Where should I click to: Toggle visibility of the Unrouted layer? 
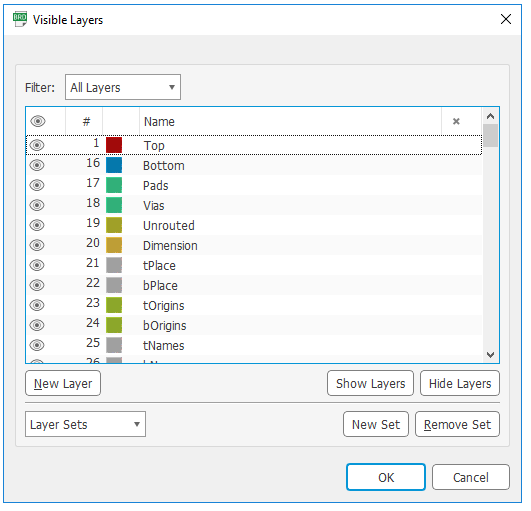coord(37,226)
